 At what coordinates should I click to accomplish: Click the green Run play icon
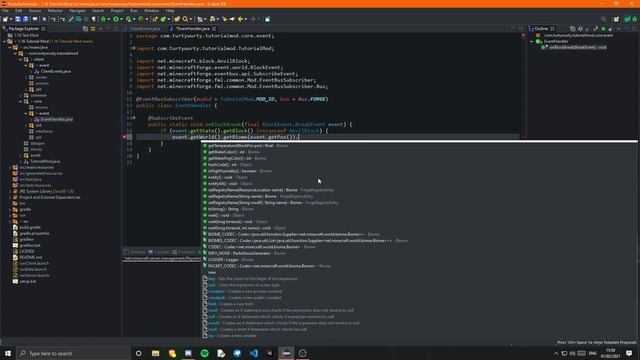116,19
